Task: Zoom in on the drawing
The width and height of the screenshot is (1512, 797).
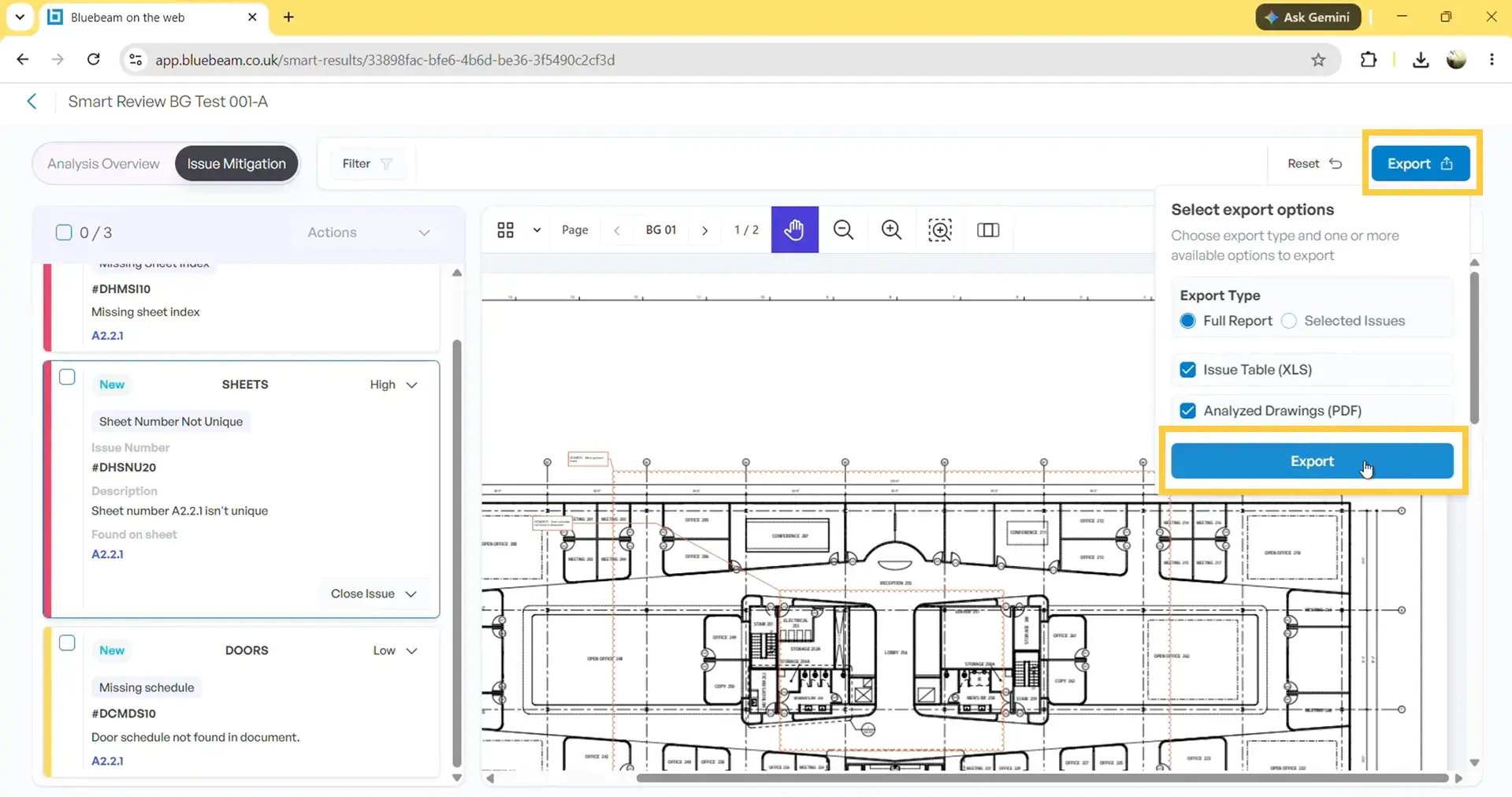Action: point(891,229)
